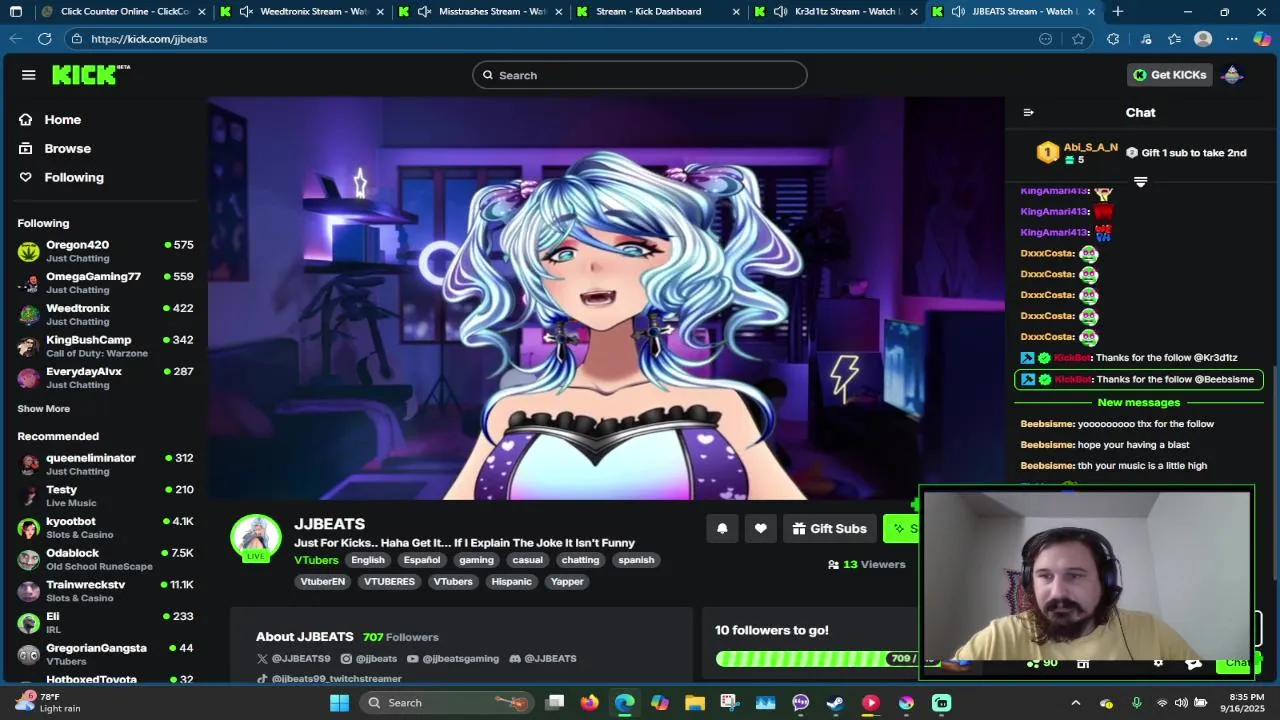The image size is (1280, 720).
Task: Open KingBushCamp Warzone channel
Action: (x=105, y=346)
